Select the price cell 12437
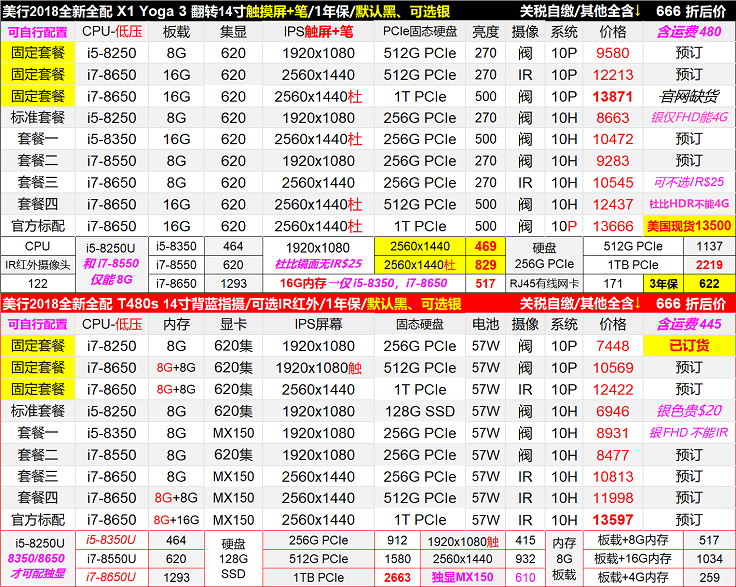The image size is (736, 587). pyautogui.click(x=613, y=205)
